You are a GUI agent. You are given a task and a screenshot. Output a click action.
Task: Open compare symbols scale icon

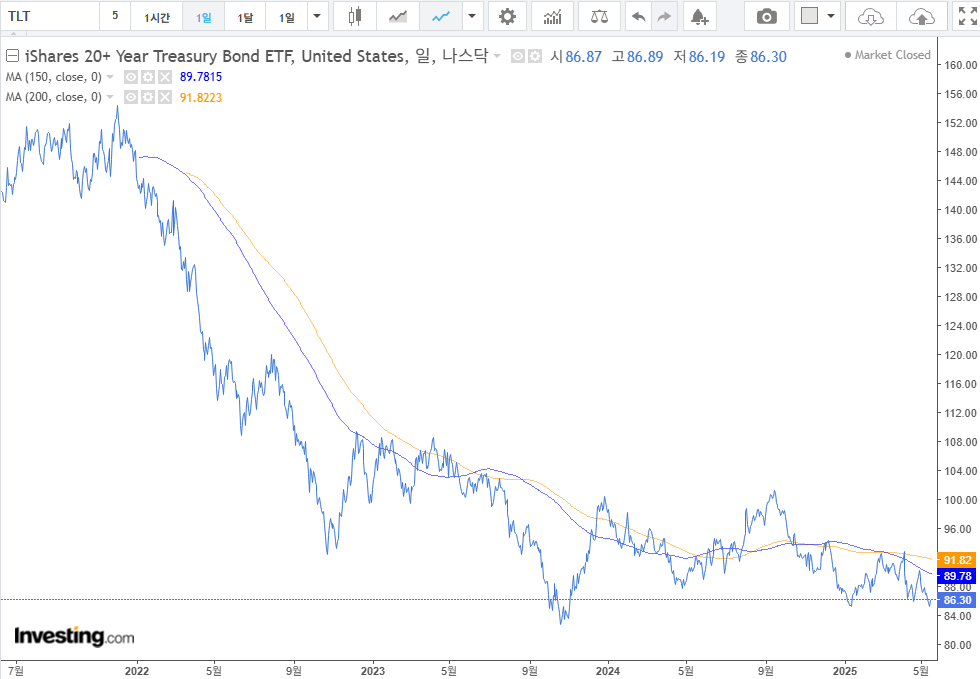click(599, 16)
